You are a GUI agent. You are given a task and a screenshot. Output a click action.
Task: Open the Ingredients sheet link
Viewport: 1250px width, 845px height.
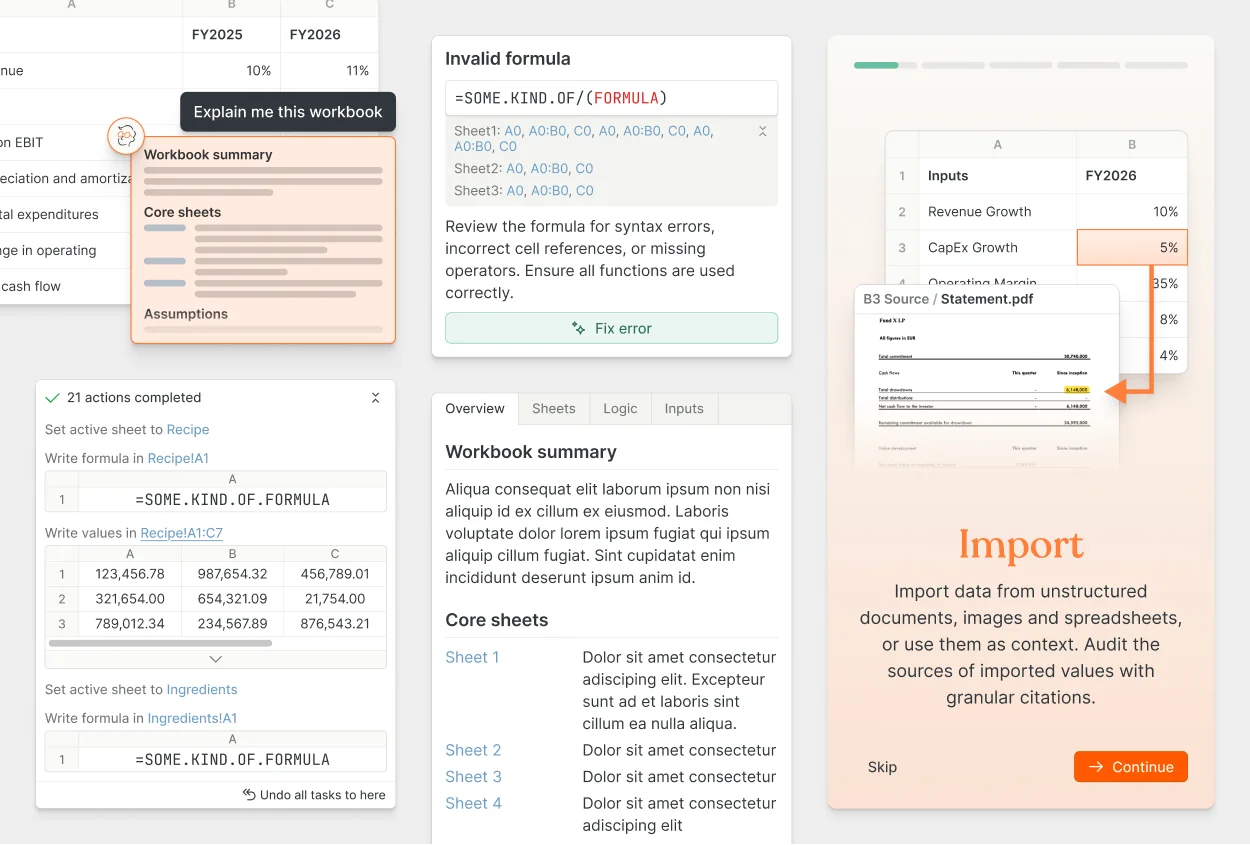pyautogui.click(x=202, y=690)
